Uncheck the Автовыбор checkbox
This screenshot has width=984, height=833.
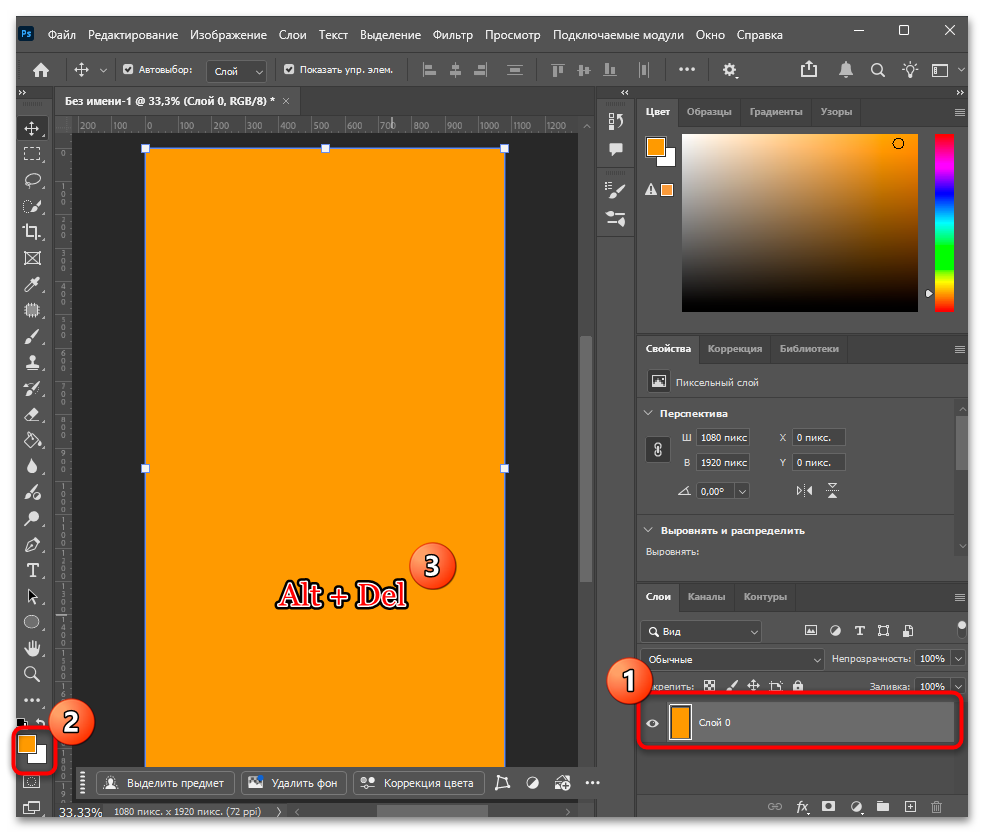tap(128, 70)
